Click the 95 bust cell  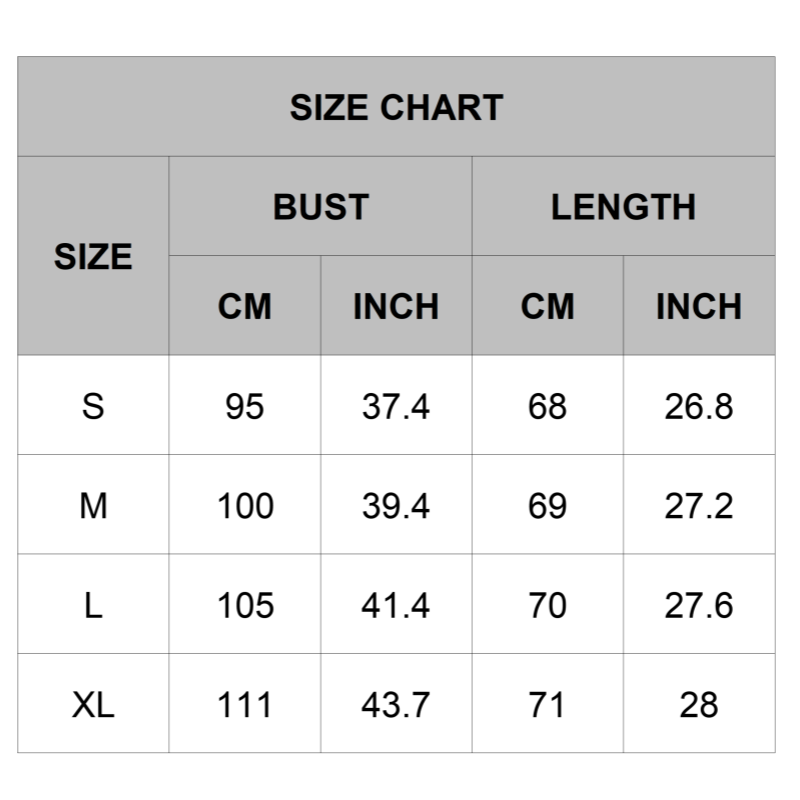[x=245, y=406]
